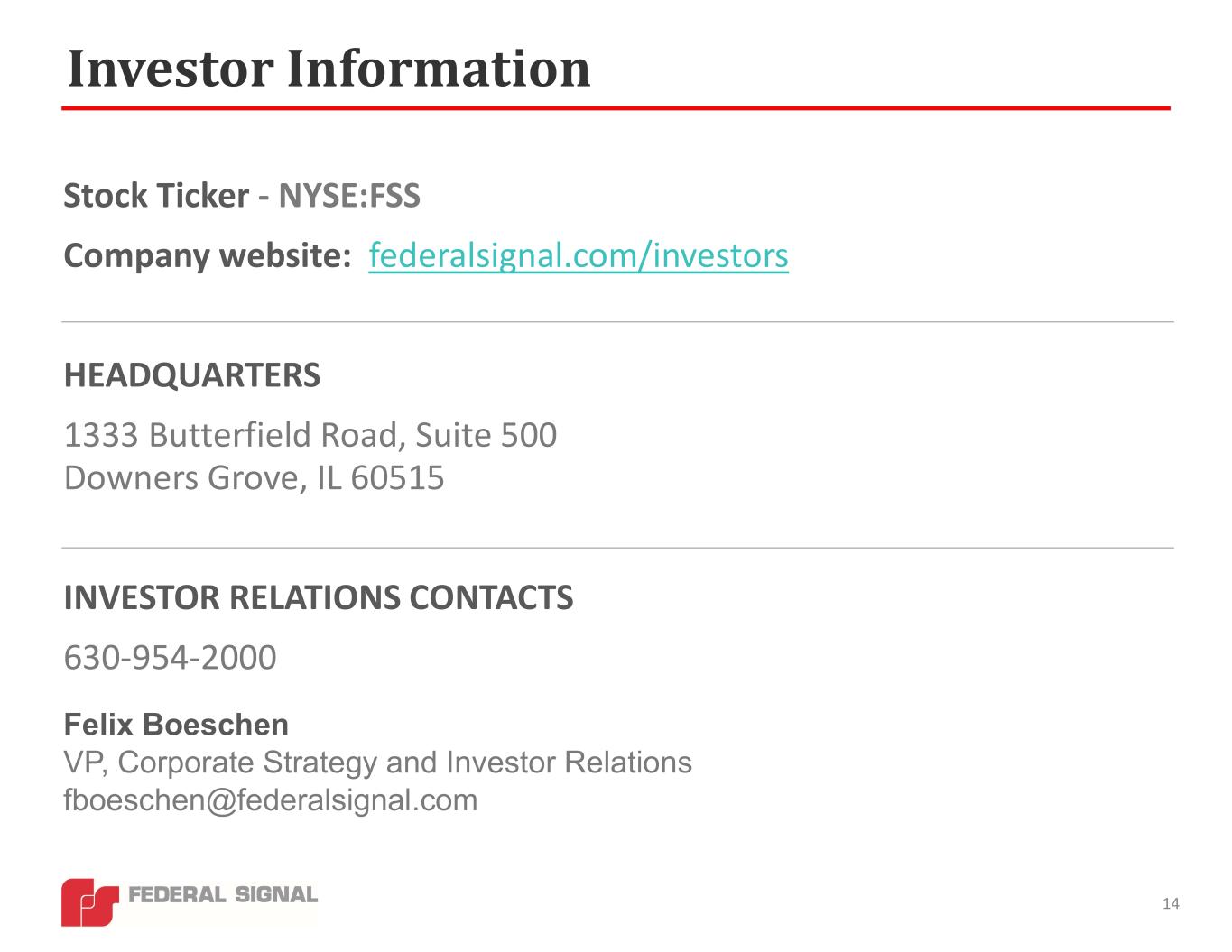Click the Investor Information slide title
Viewport: 1232px width, 952px height.
[x=329, y=69]
